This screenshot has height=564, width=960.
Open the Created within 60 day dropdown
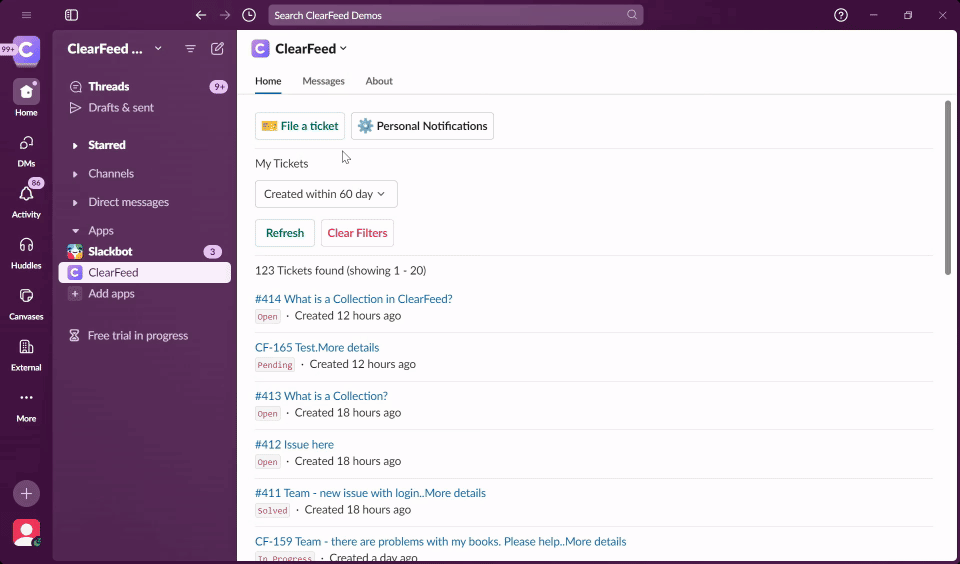[x=326, y=194]
